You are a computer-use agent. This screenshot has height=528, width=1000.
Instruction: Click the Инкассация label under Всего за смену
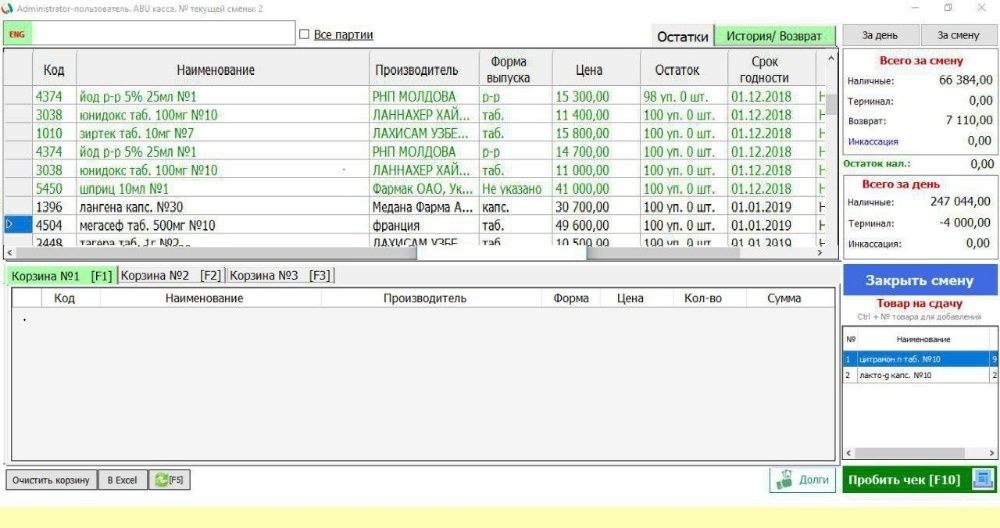(872, 142)
